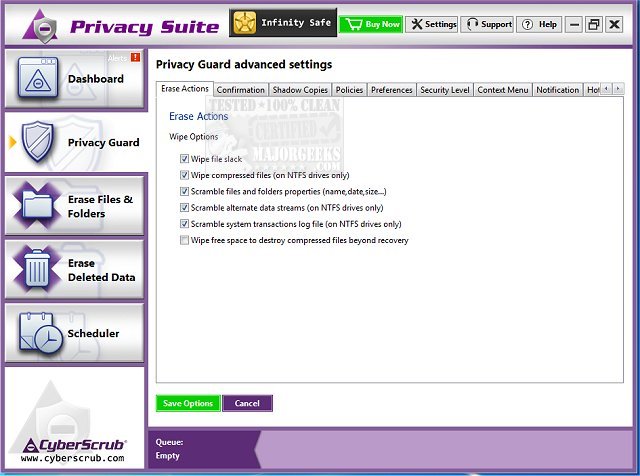Click the Buy Now shopping cart icon
This screenshot has width=640, height=476.
pos(353,24)
